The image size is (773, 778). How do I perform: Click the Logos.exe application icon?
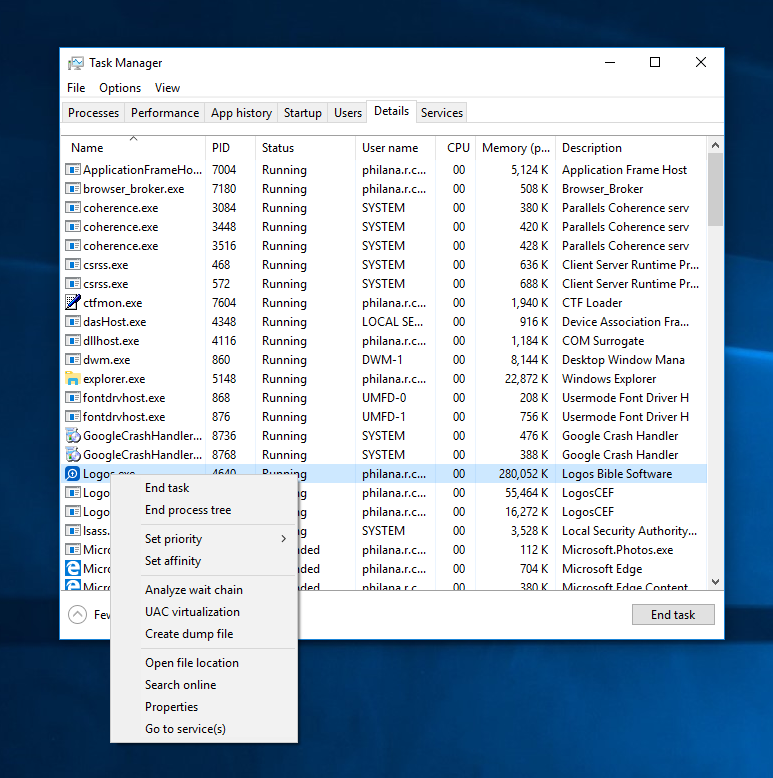click(x=73, y=474)
